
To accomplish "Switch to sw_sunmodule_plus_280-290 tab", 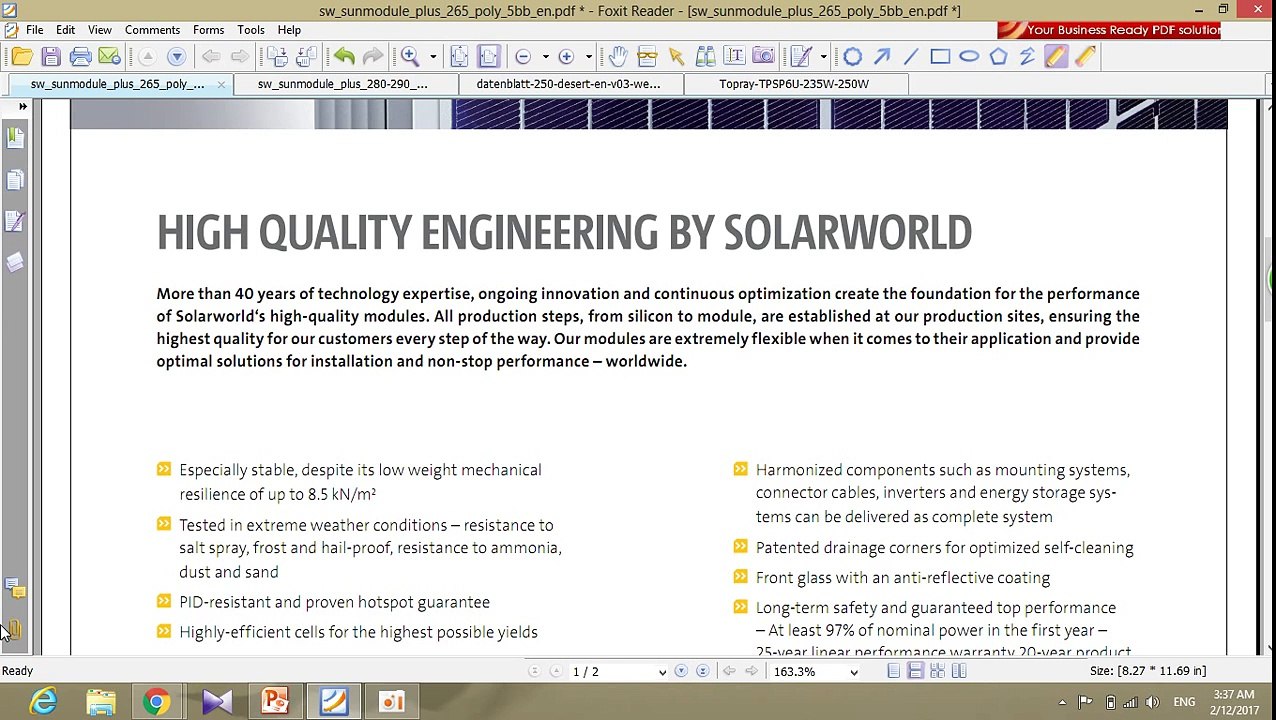I will click(342, 84).
